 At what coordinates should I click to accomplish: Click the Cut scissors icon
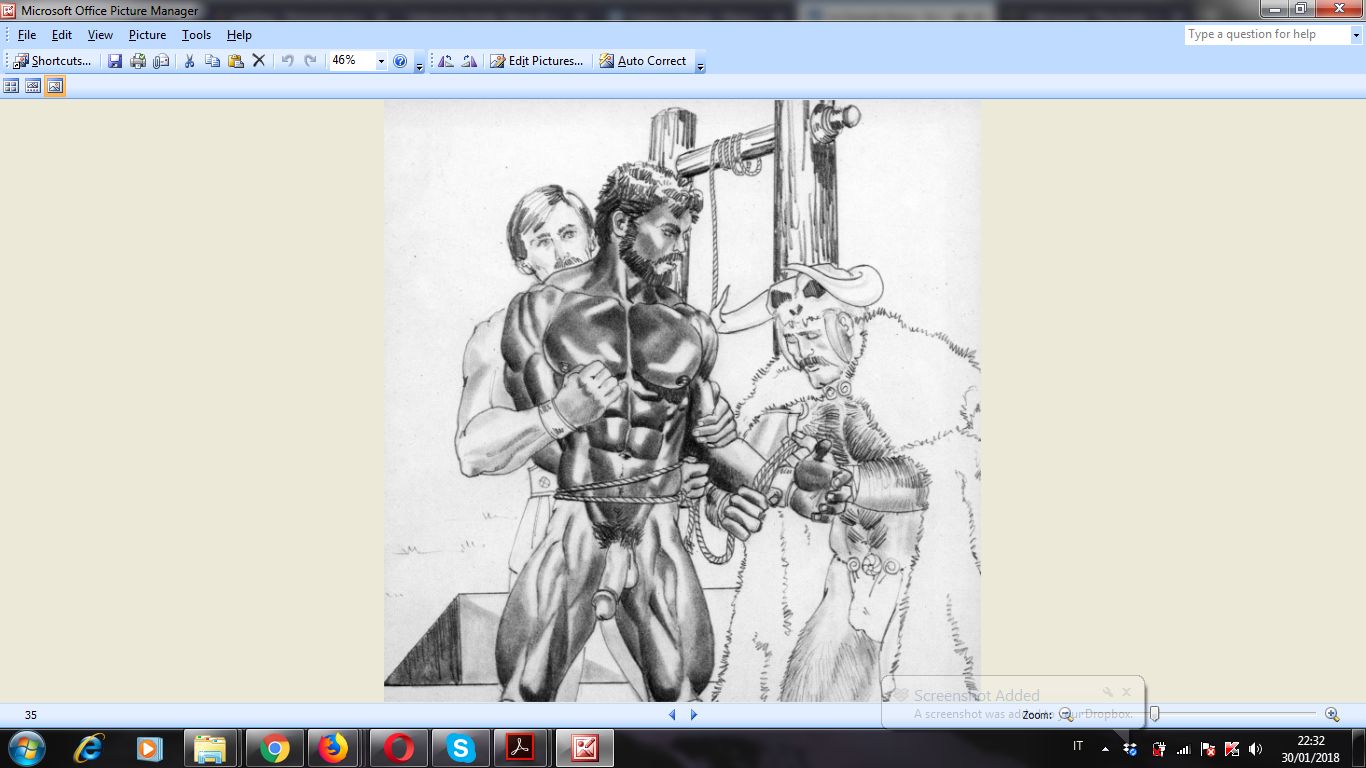(x=189, y=61)
